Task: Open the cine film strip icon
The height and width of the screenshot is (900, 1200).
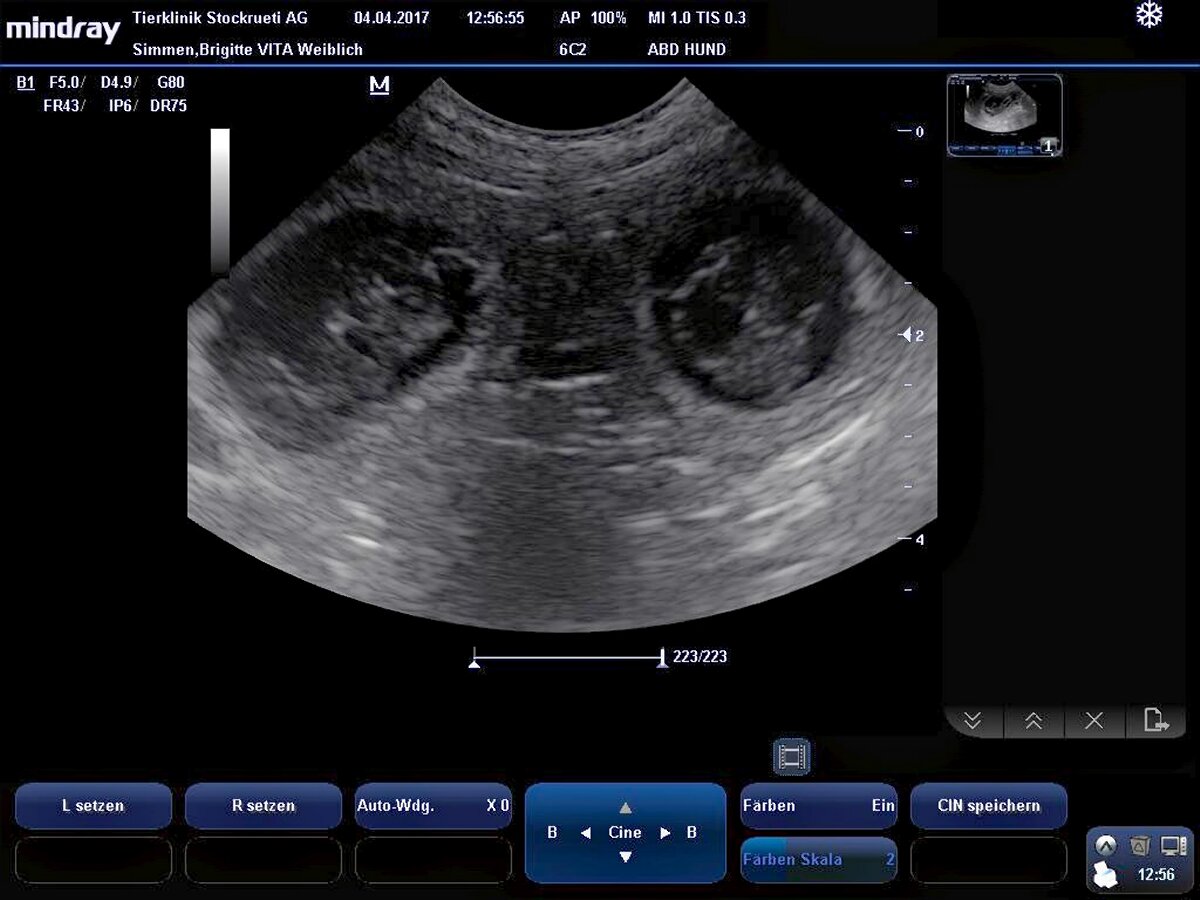Action: tap(790, 757)
